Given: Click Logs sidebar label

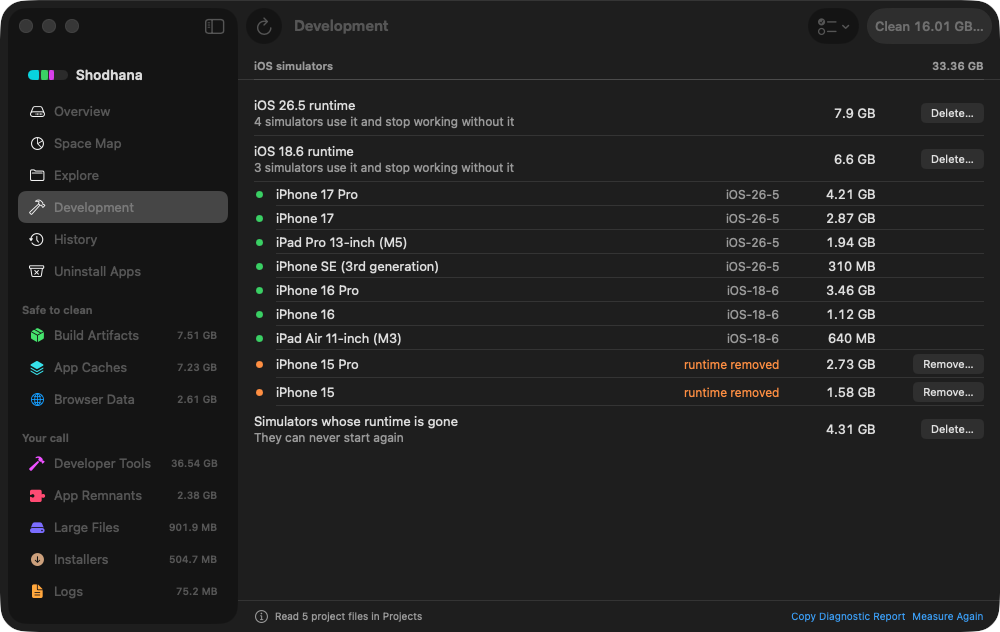Looking at the screenshot, I should (x=68, y=591).
